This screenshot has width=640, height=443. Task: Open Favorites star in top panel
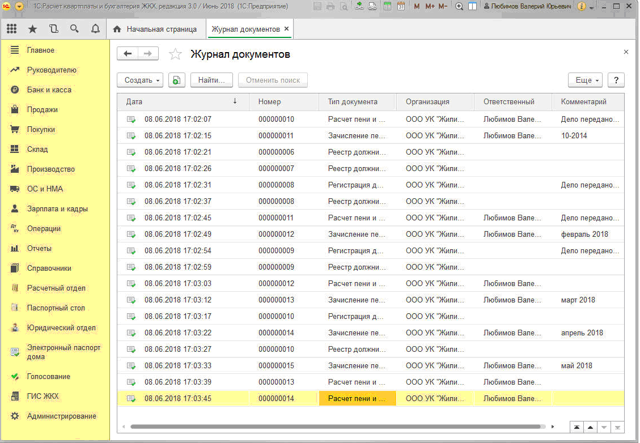click(33, 29)
